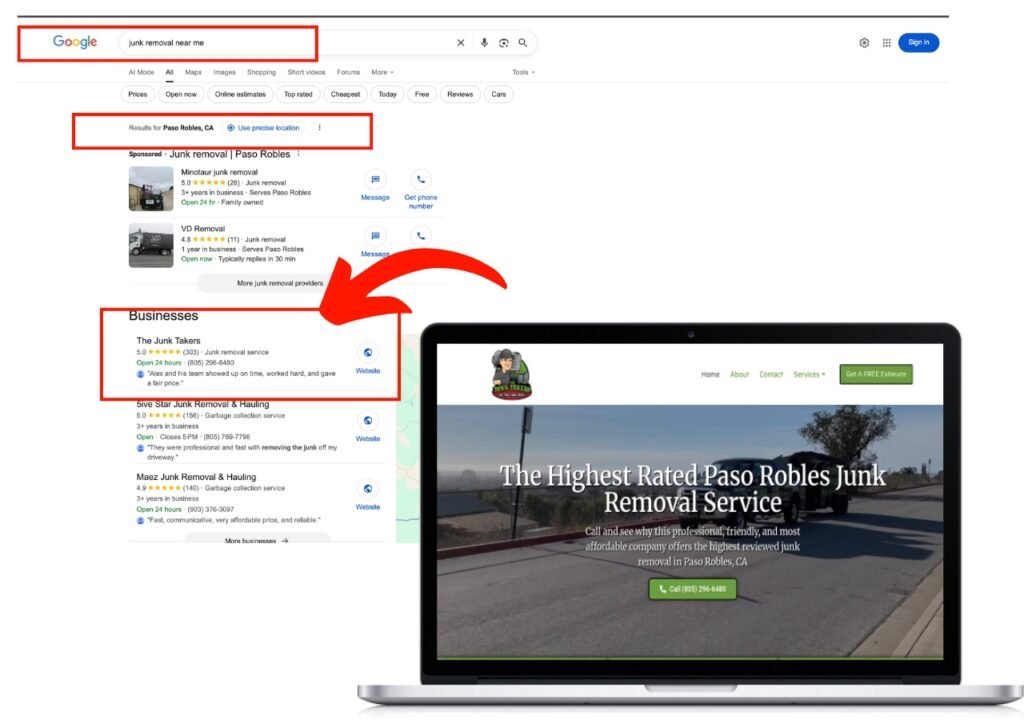Viewport: 1024px width, 720px height.
Task: Expand the More search categories dropdown
Action: 382,73
